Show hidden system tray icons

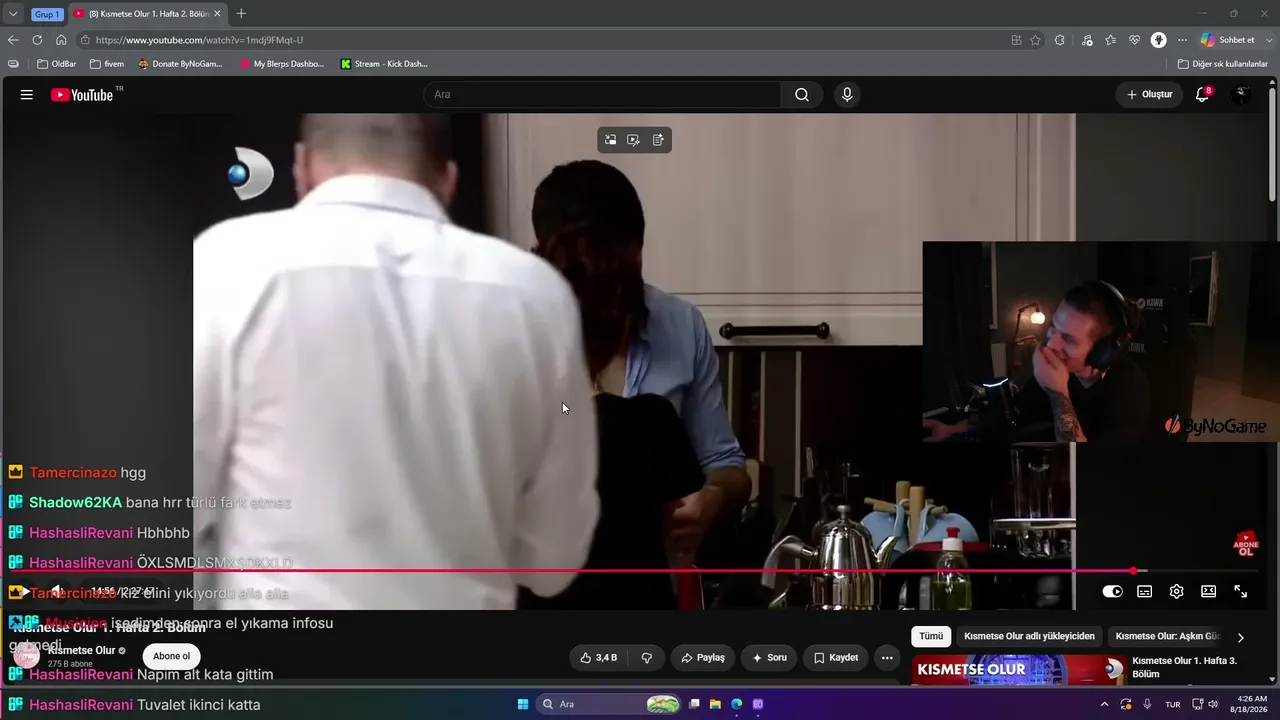coord(1105,704)
